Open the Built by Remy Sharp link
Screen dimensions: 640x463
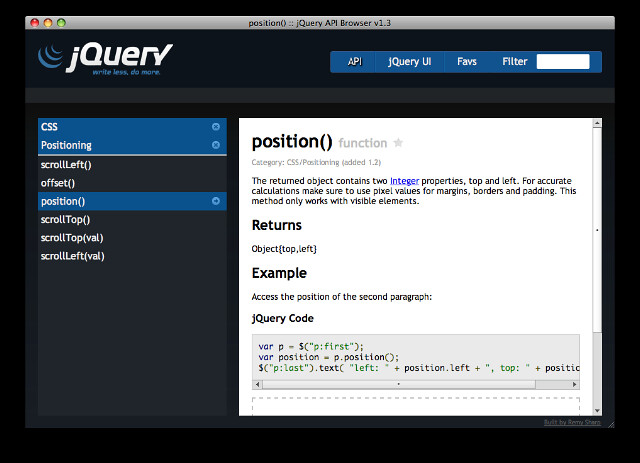point(572,422)
